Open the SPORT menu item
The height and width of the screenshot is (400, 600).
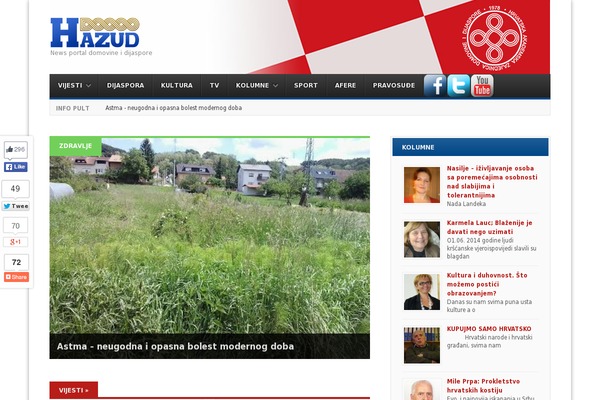[306, 86]
